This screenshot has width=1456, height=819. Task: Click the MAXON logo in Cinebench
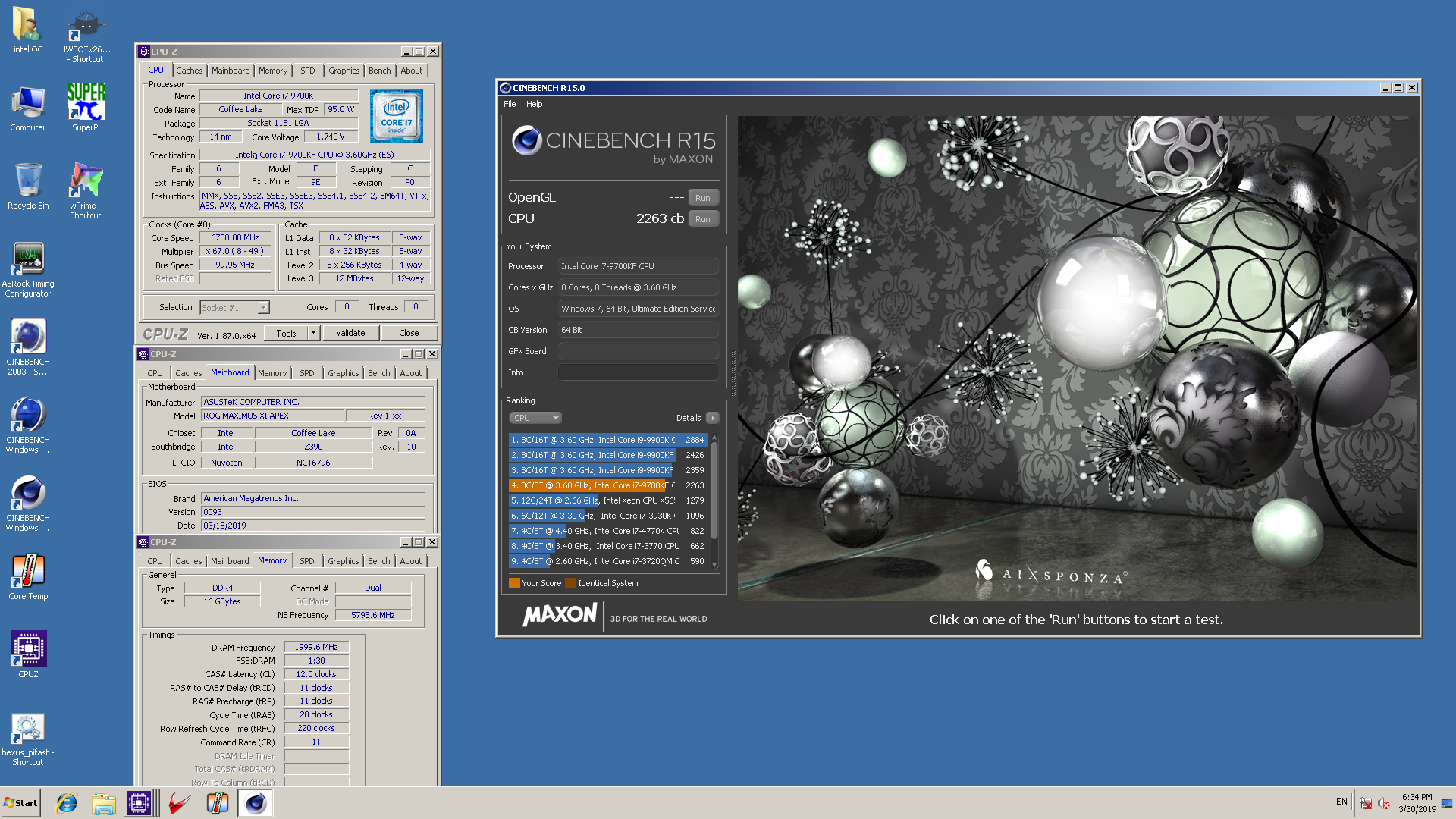(x=560, y=614)
